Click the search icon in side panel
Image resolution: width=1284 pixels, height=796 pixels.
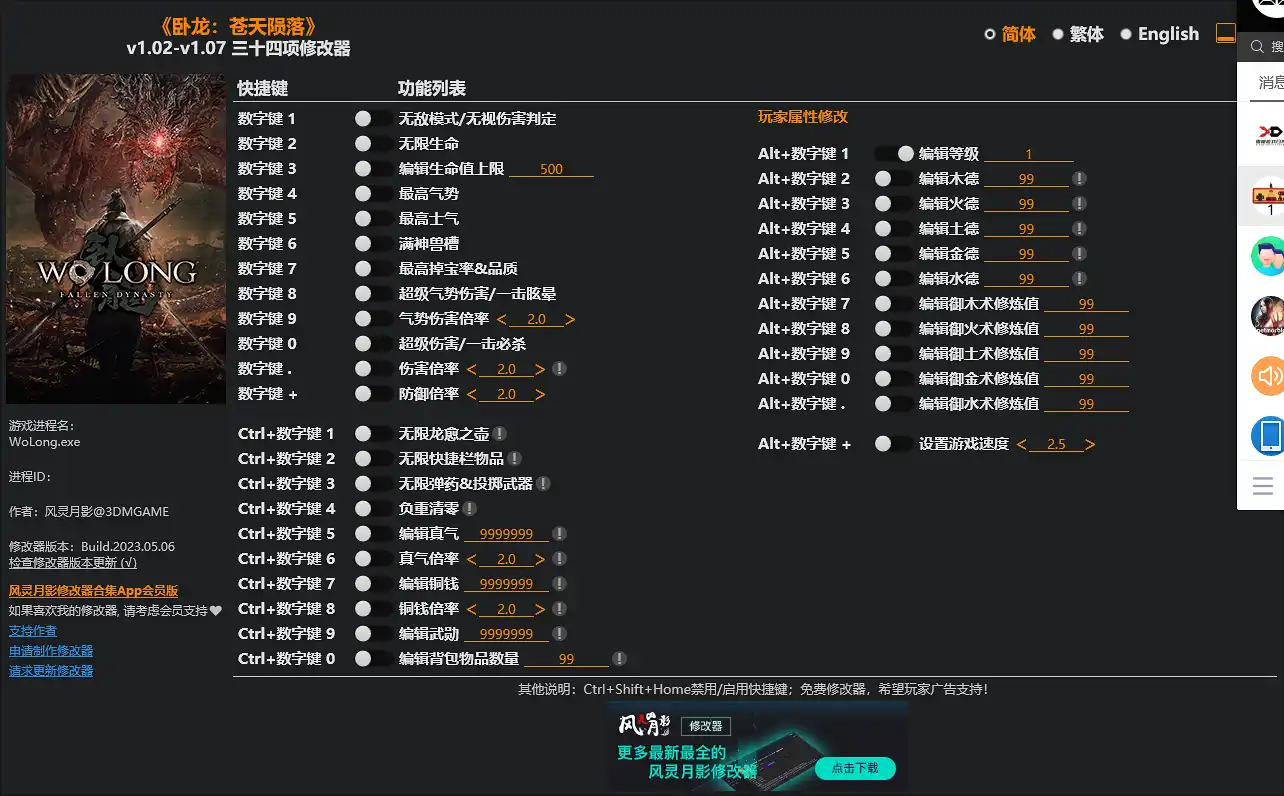1256,47
